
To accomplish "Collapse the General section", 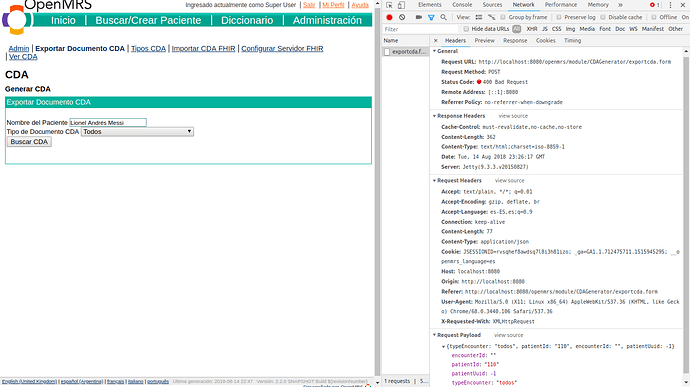I will click(x=434, y=51).
